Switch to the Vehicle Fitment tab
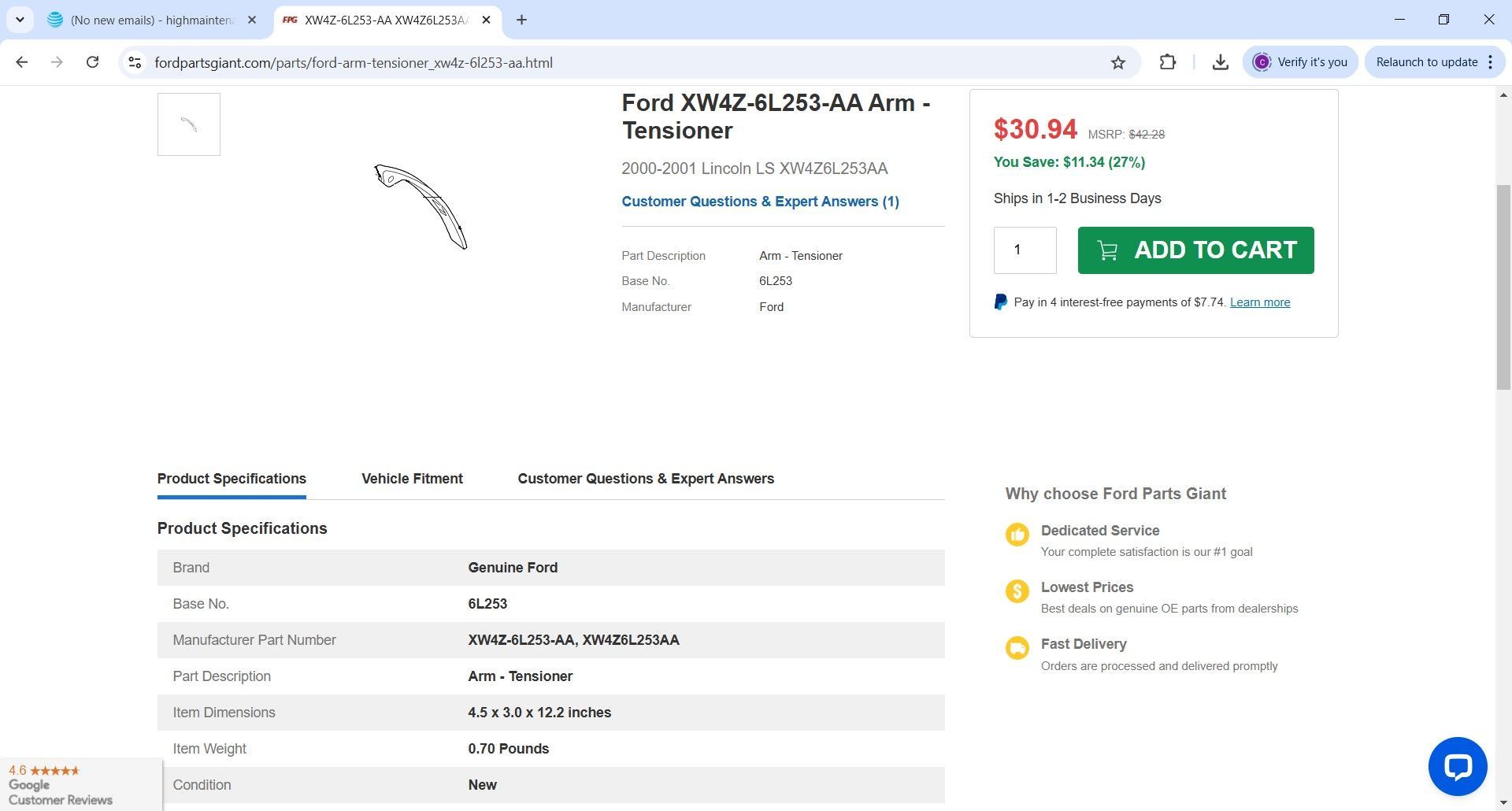The height and width of the screenshot is (811, 1512). pos(412,479)
